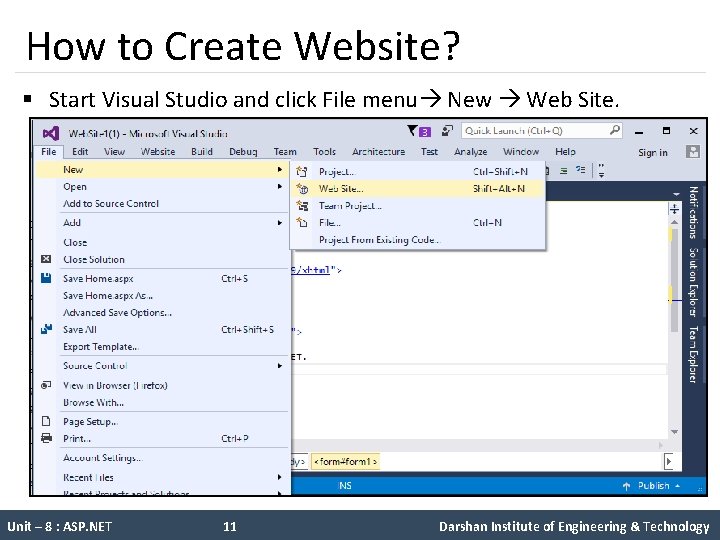Click the editor split handle icon
The width and height of the screenshot is (720, 540).
[x=674, y=209]
